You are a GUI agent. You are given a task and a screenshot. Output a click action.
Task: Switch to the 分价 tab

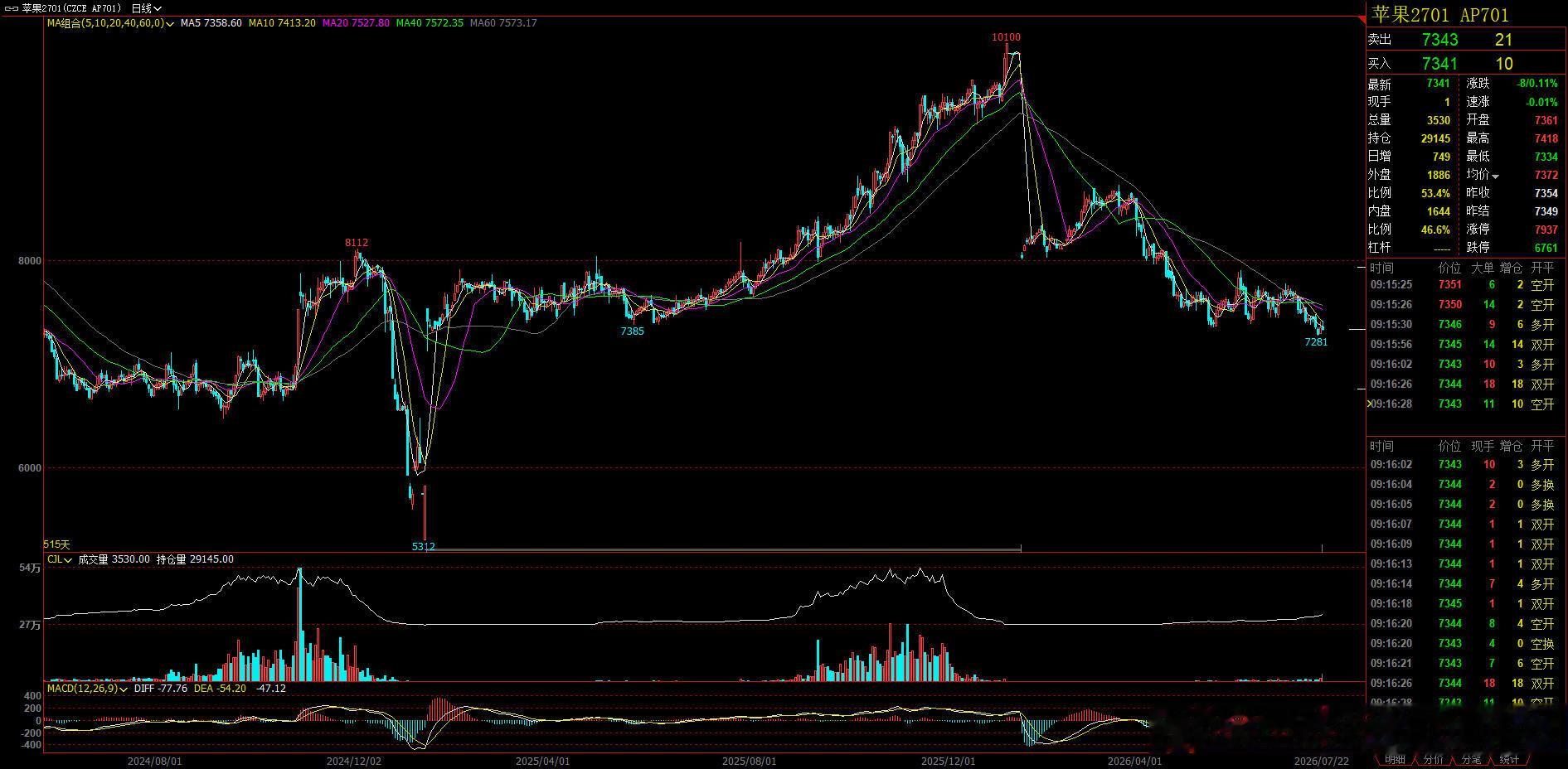click(x=1434, y=759)
